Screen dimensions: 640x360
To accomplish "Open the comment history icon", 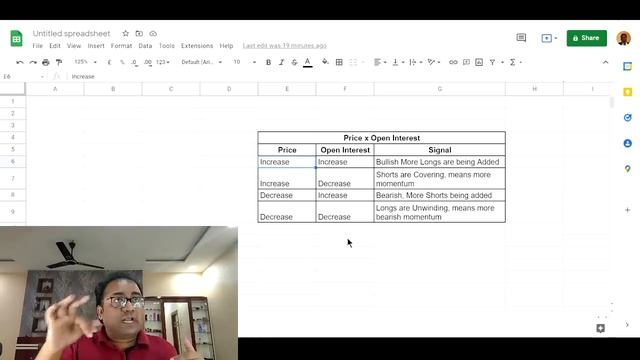I will pyautogui.click(x=521, y=38).
